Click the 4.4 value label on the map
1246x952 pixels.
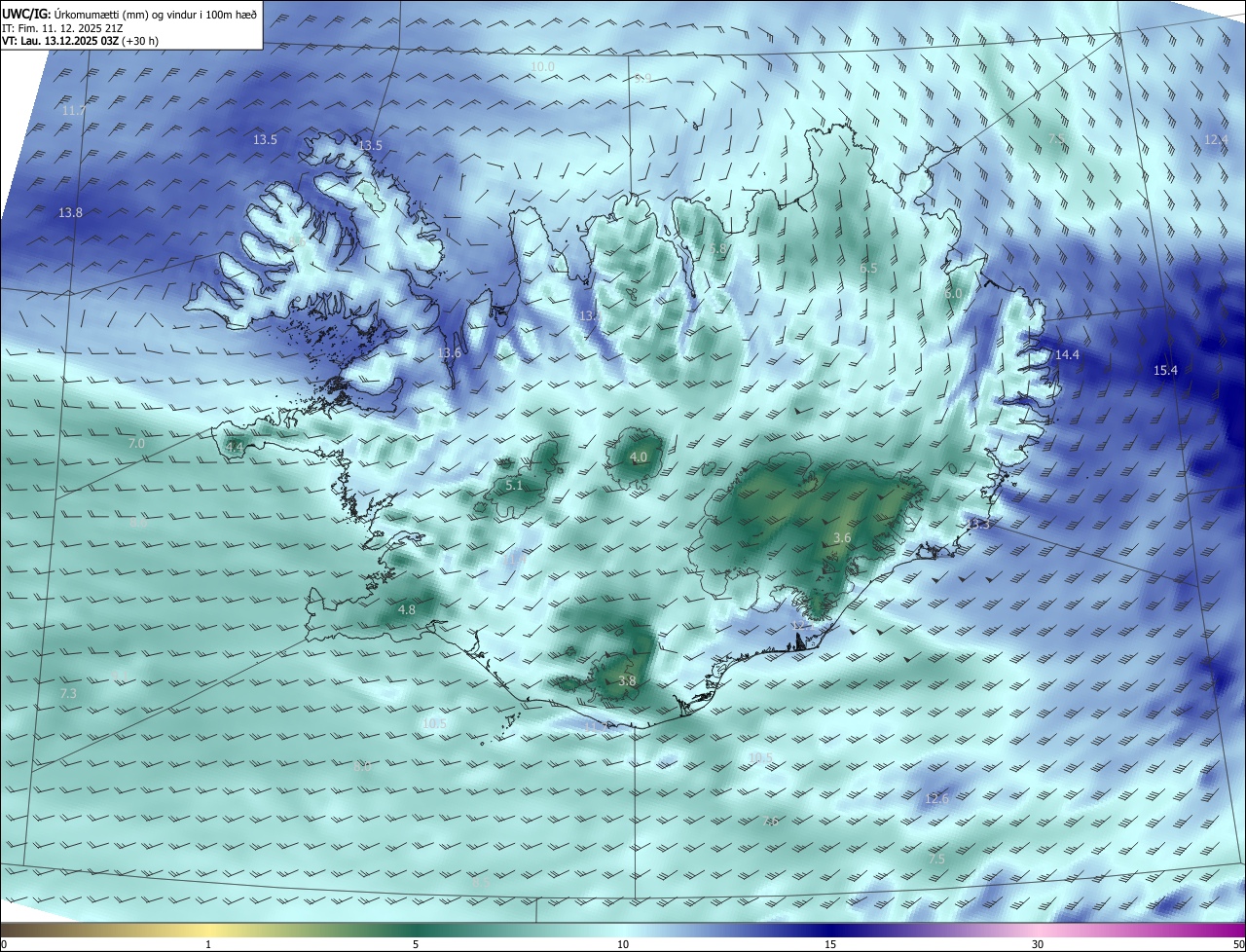point(234,447)
